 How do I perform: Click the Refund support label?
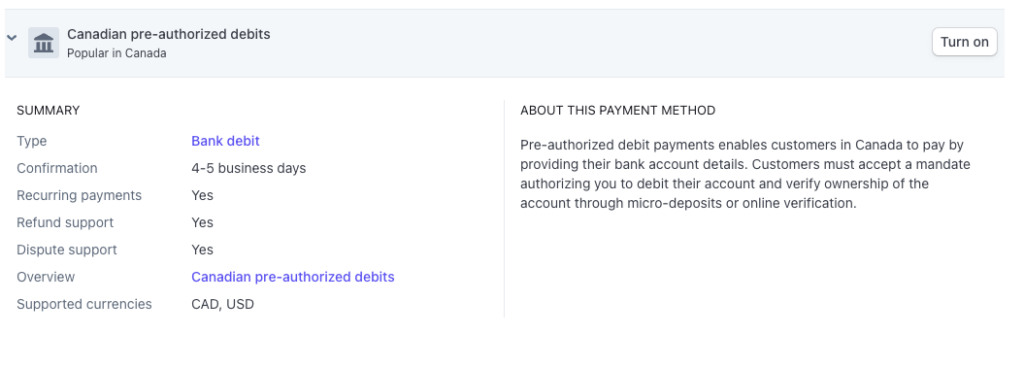pos(65,222)
